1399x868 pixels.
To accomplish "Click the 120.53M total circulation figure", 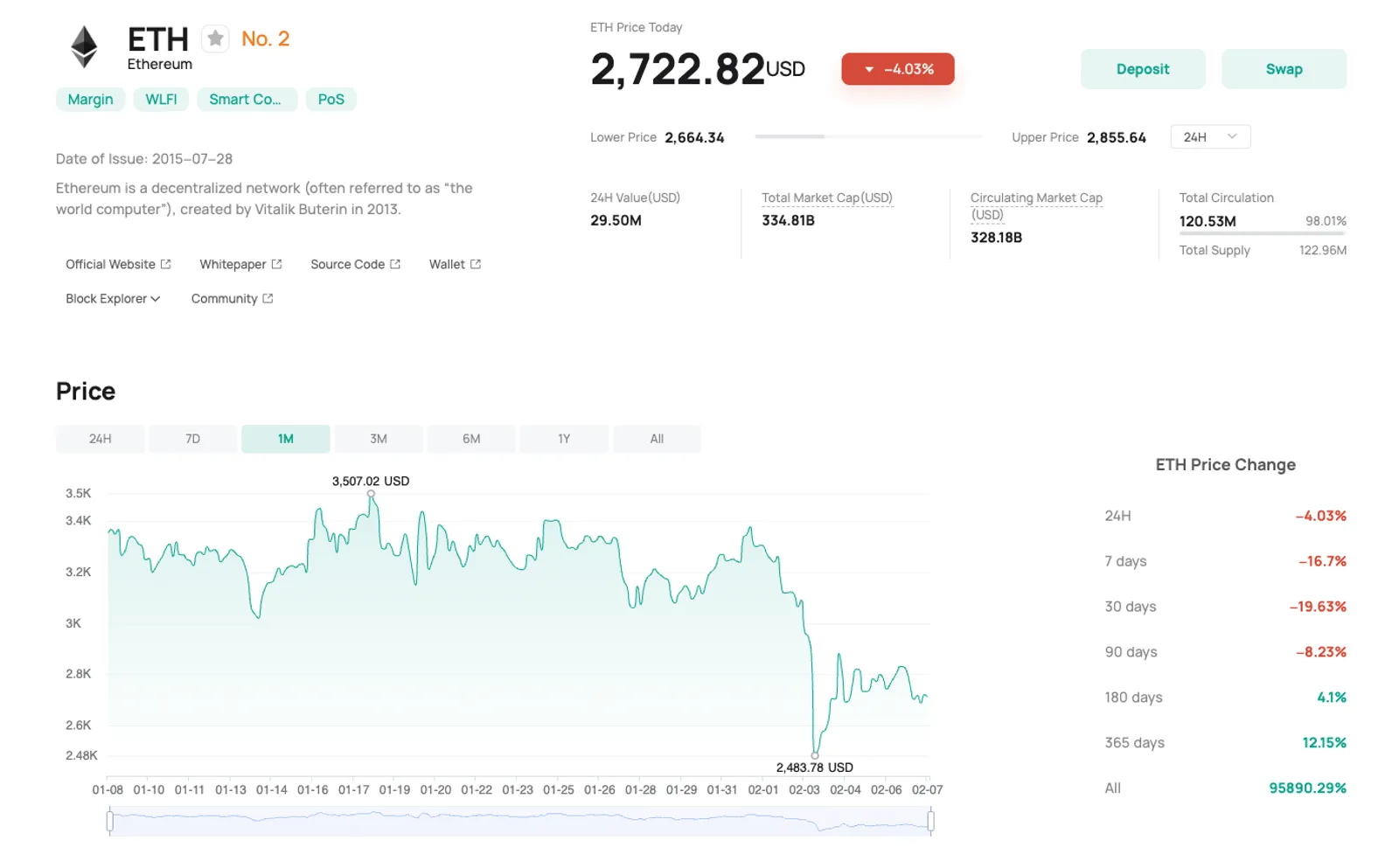I will (x=1208, y=221).
